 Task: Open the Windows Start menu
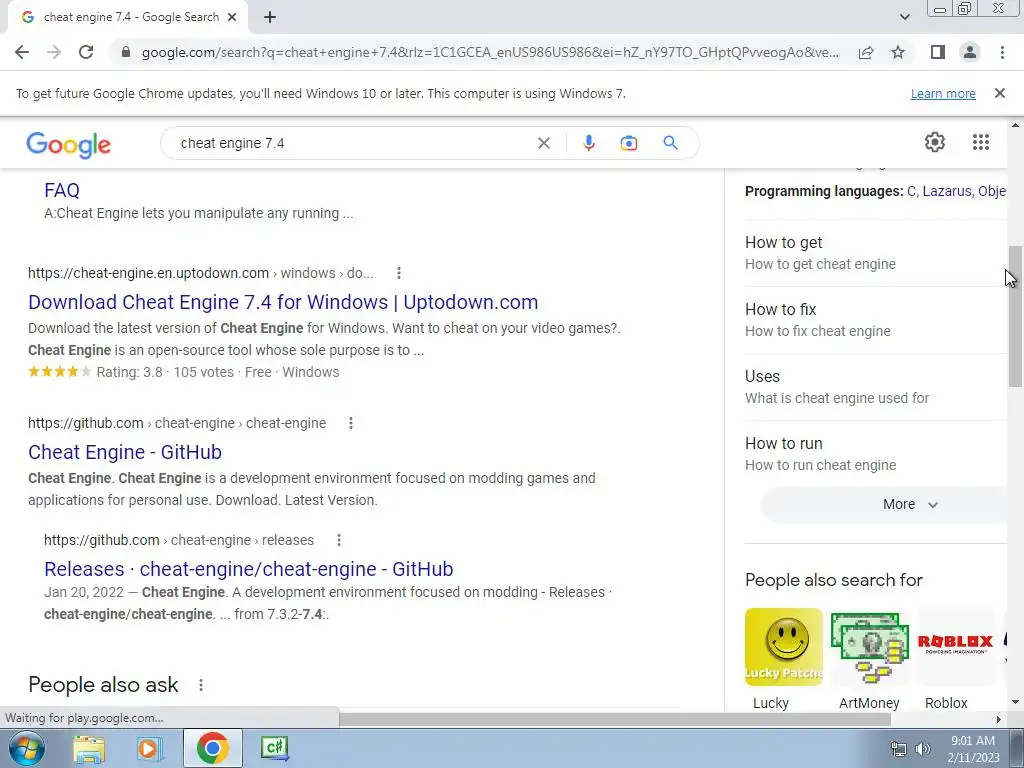pyautogui.click(x=26, y=748)
